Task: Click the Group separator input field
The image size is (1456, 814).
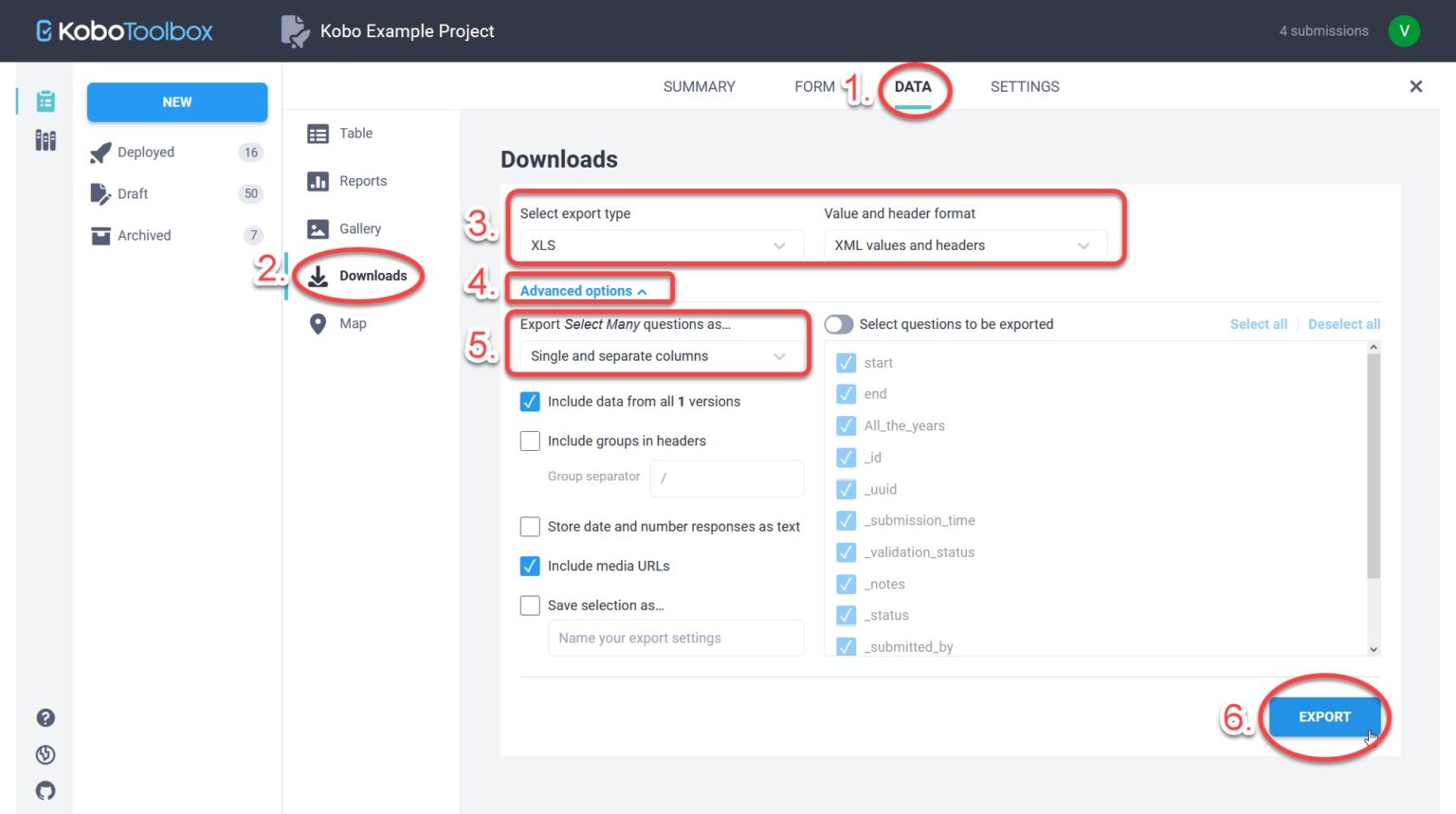Action: (x=726, y=478)
